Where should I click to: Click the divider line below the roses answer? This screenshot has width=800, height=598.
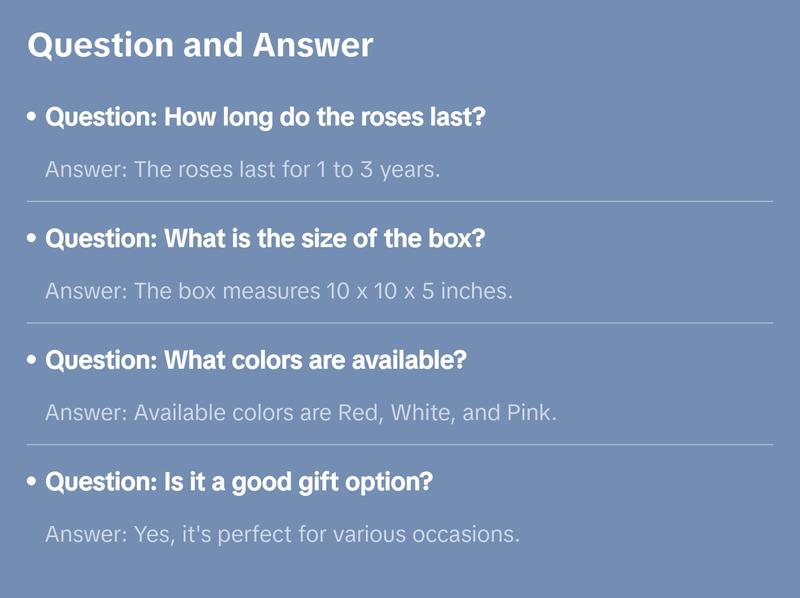pos(400,201)
